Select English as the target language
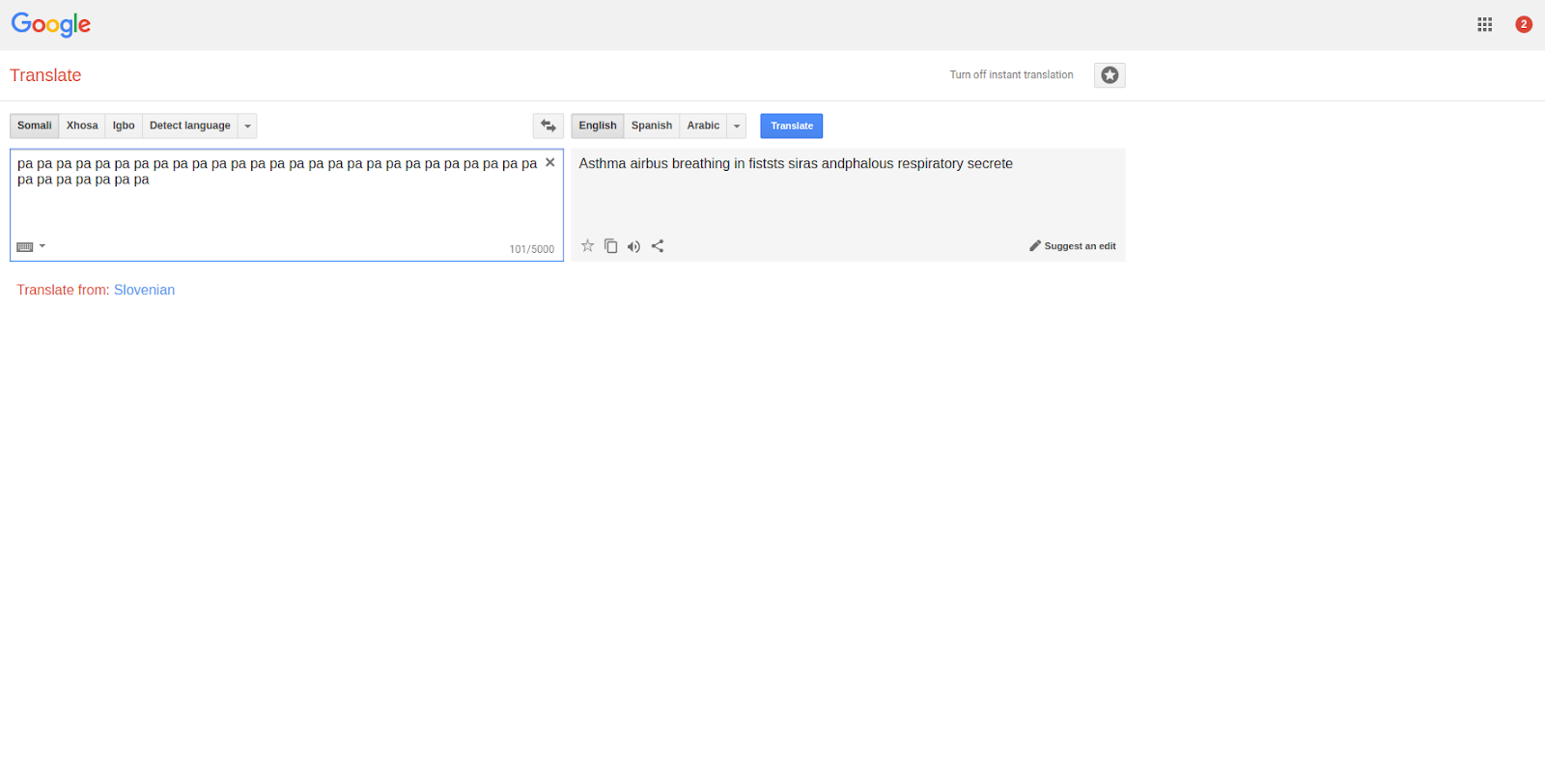This screenshot has width=1545, height=784. pos(598,126)
